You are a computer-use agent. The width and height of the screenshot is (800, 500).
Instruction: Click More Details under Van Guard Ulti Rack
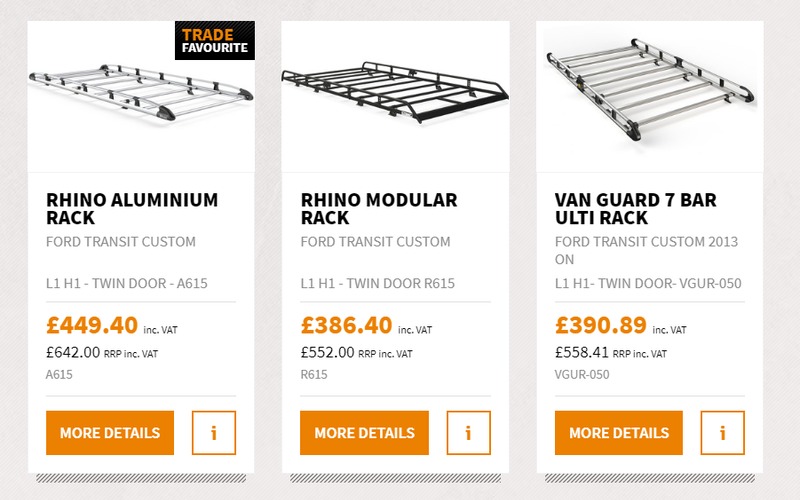(x=619, y=433)
